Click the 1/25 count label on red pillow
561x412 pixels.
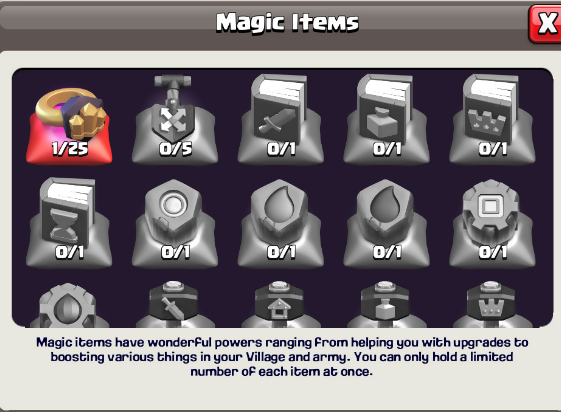pyautogui.click(x=69, y=148)
